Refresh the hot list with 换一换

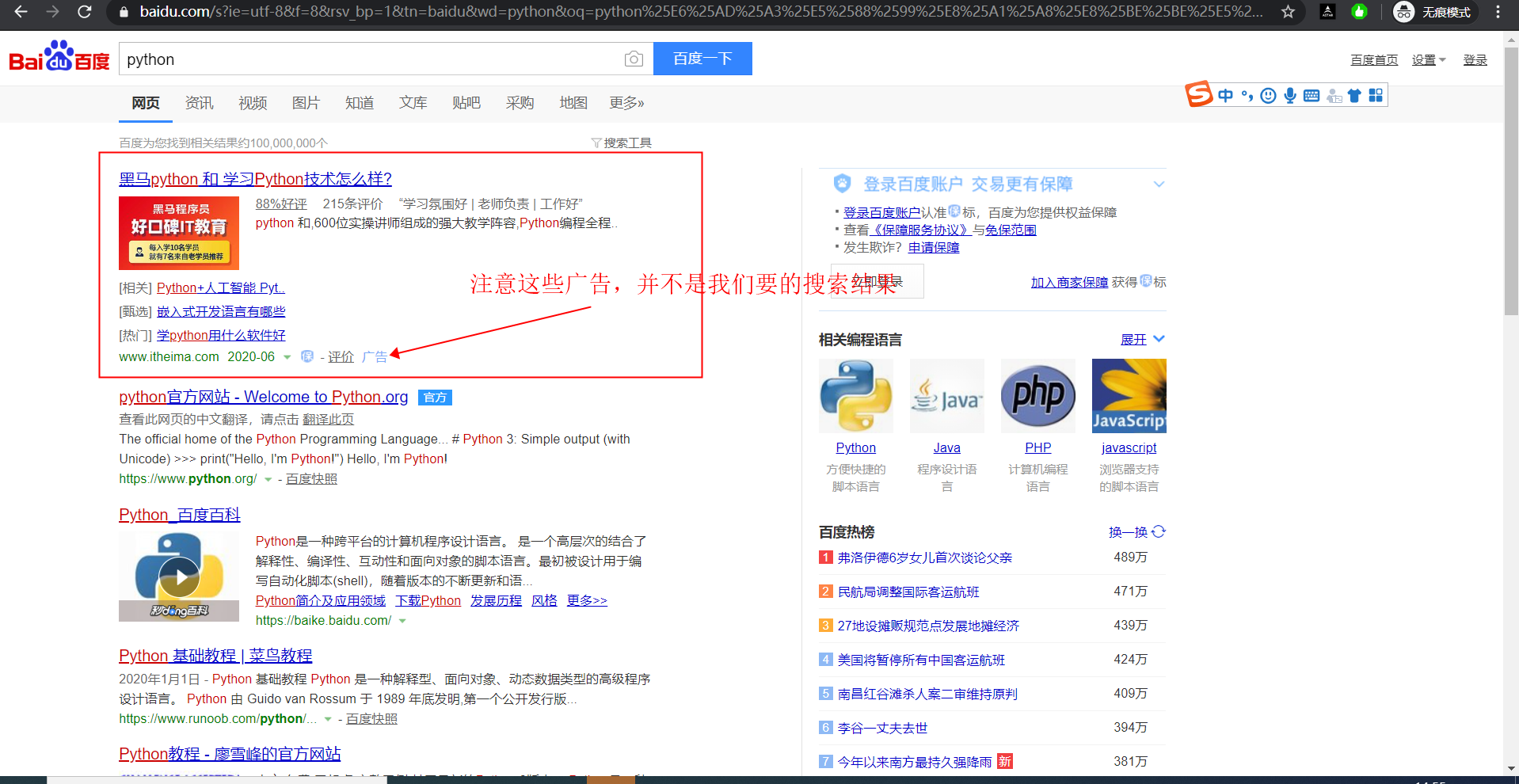(x=1136, y=532)
